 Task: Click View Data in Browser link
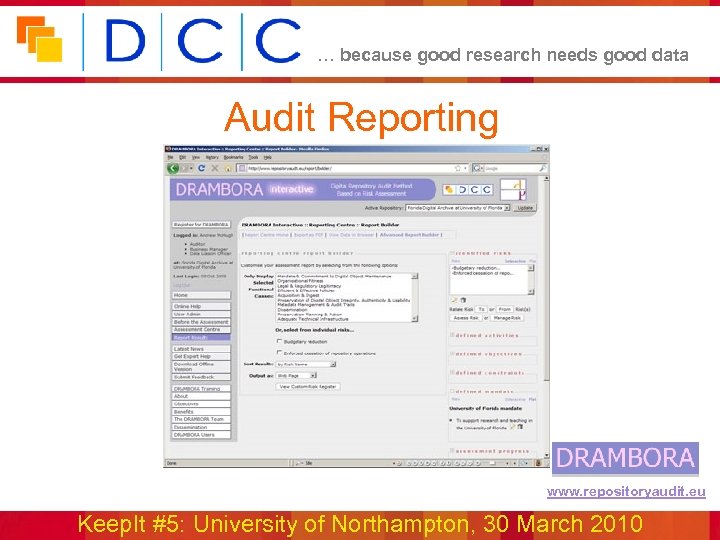351,235
